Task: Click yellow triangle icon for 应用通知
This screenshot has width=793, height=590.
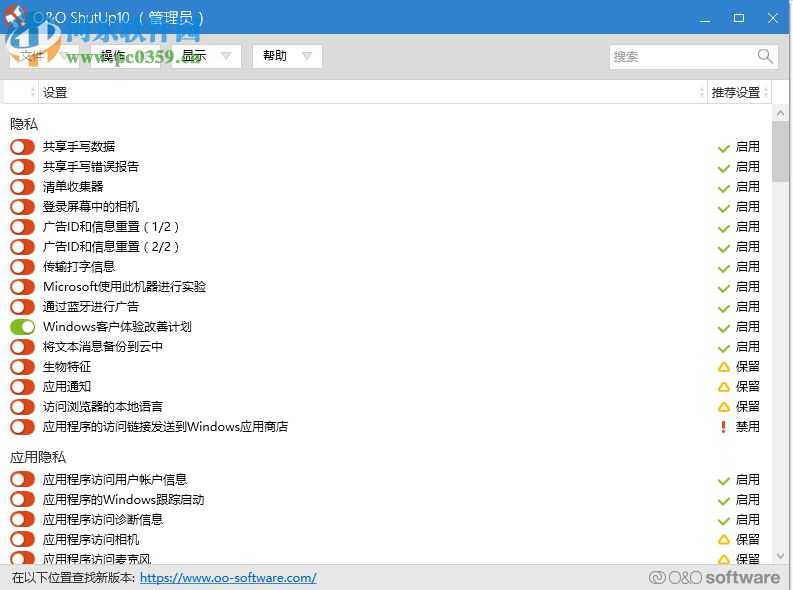Action: 724,387
